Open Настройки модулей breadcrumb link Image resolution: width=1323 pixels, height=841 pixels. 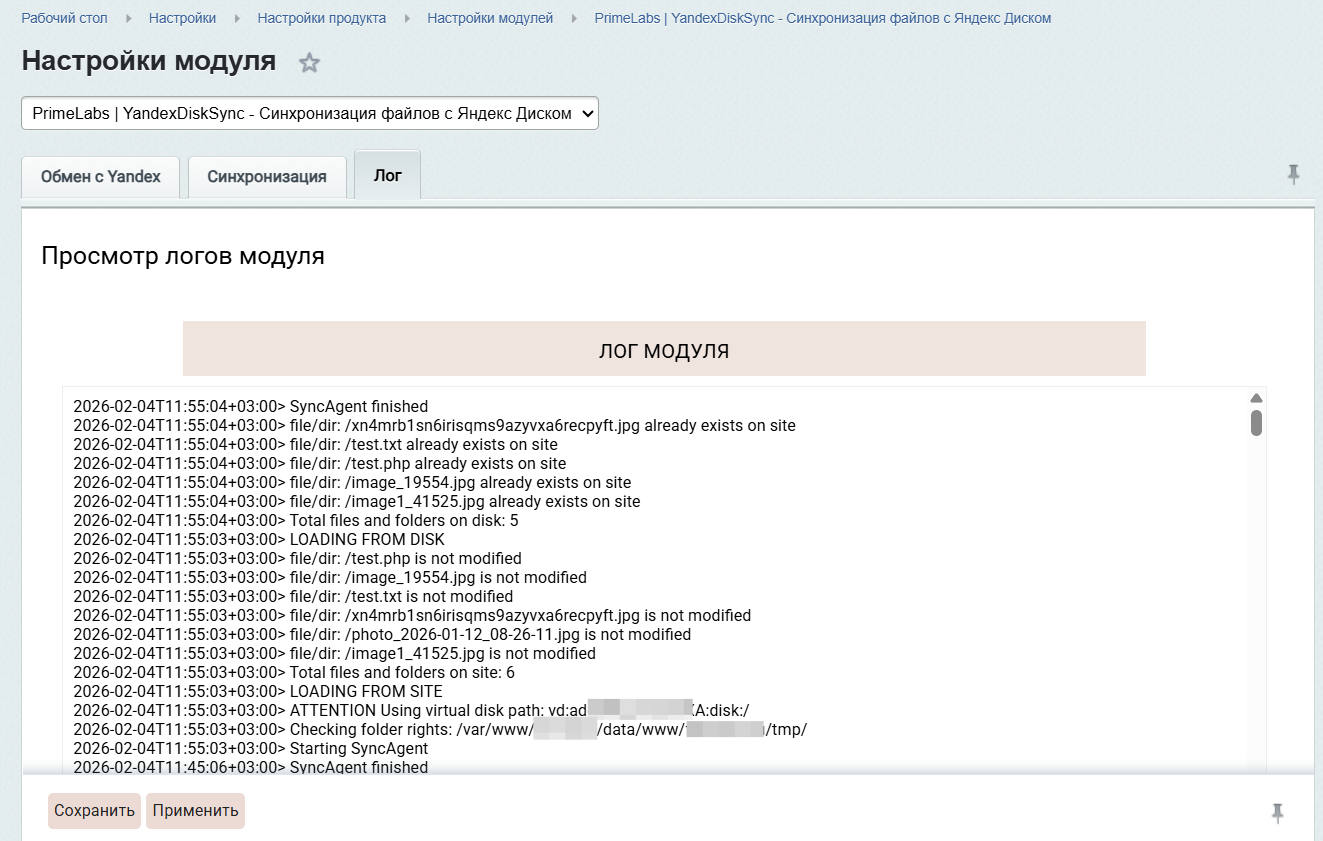click(x=490, y=19)
